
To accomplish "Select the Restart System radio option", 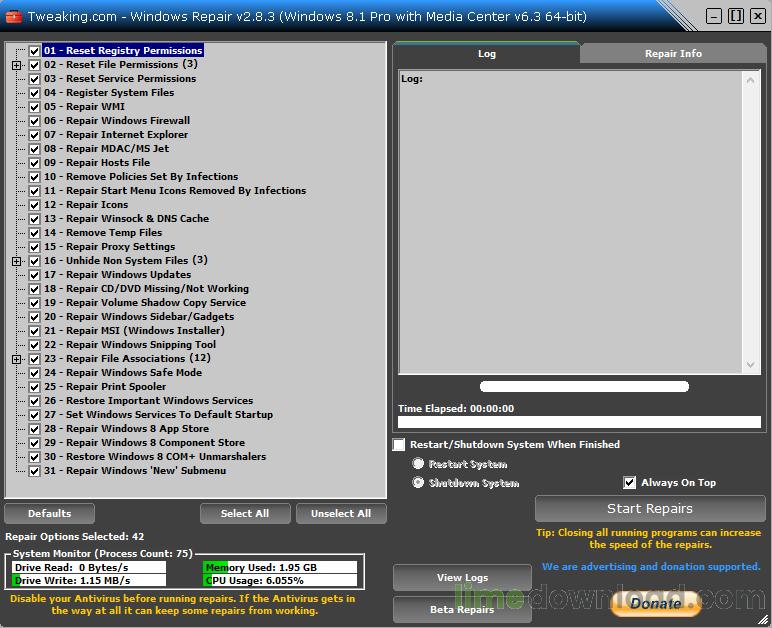I will pos(418,464).
